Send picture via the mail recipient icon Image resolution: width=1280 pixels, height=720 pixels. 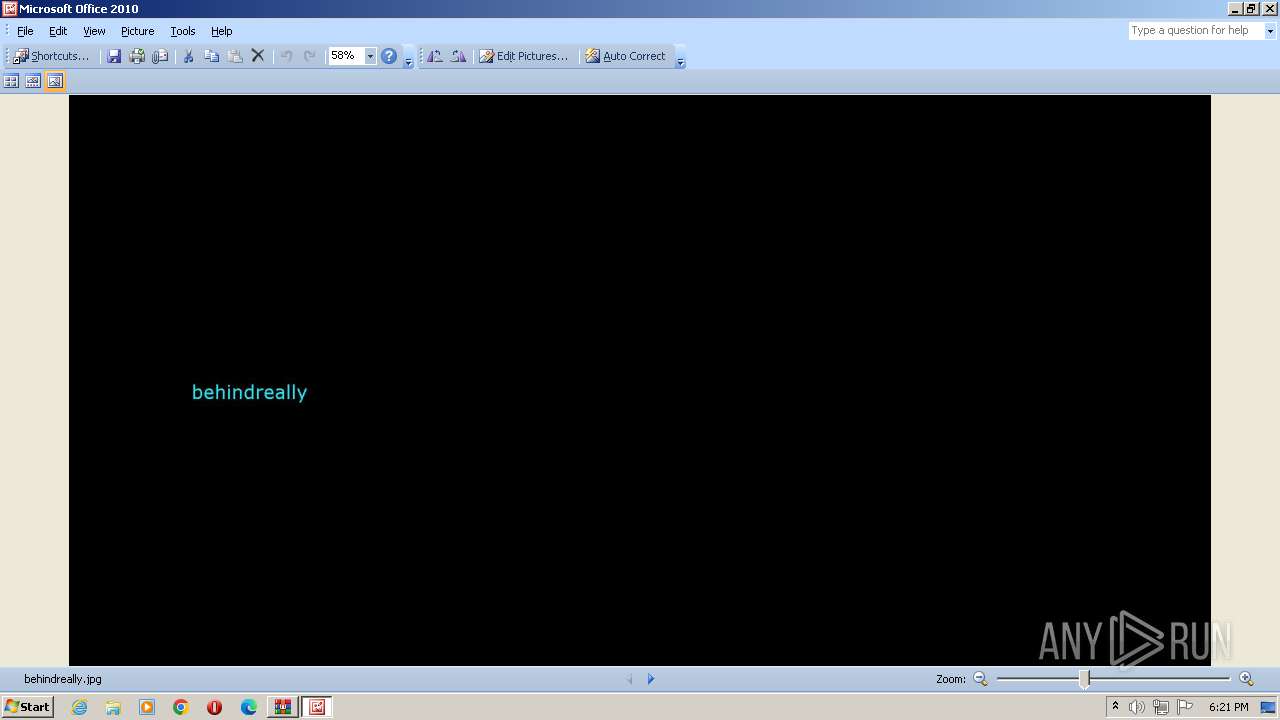[160, 56]
